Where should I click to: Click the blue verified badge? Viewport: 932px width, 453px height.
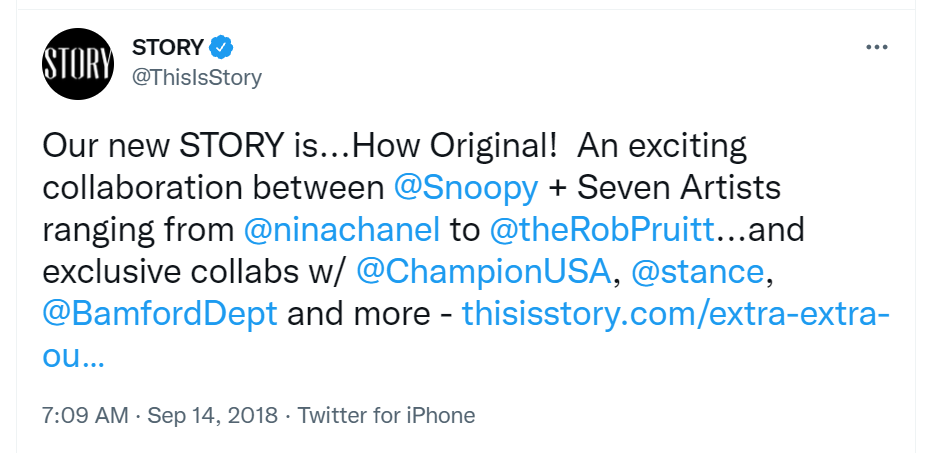222,47
